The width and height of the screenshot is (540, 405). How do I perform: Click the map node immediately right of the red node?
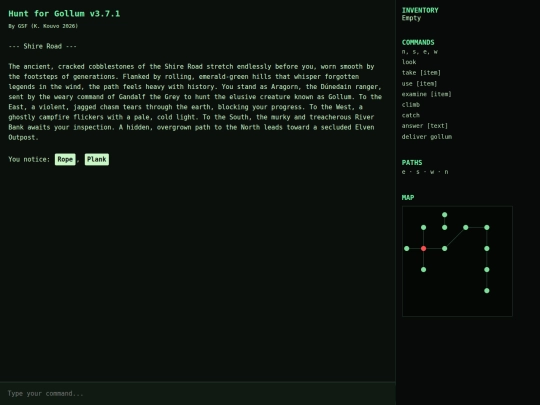445,248
